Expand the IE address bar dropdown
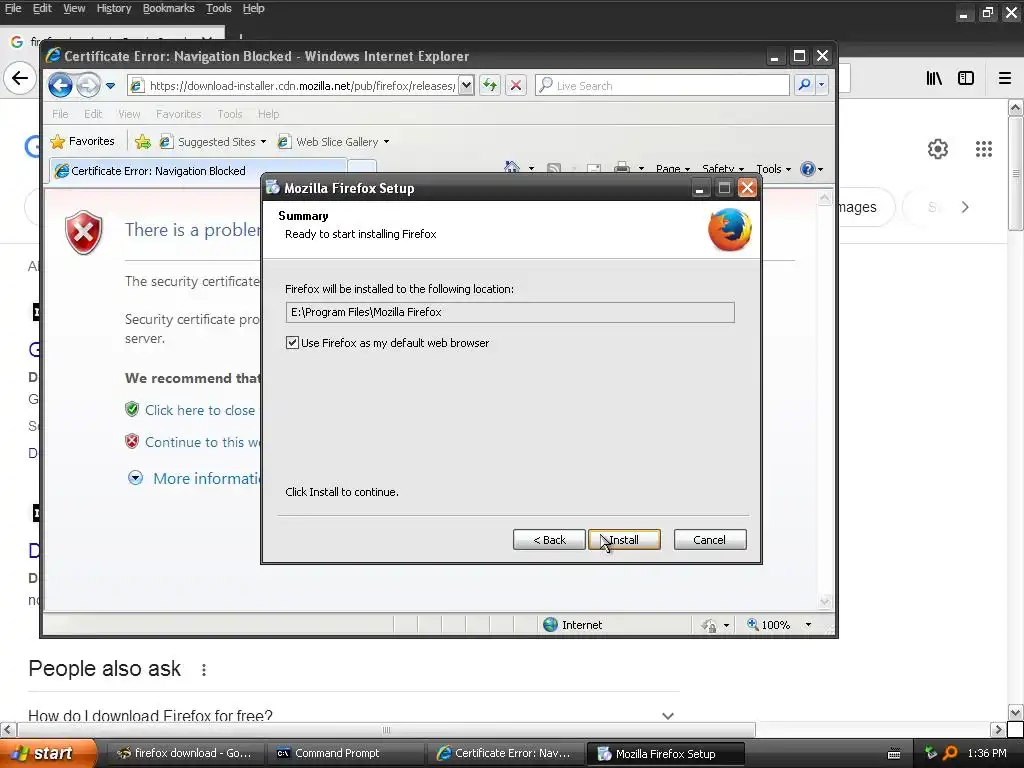The width and height of the screenshot is (1024, 768). [x=466, y=86]
